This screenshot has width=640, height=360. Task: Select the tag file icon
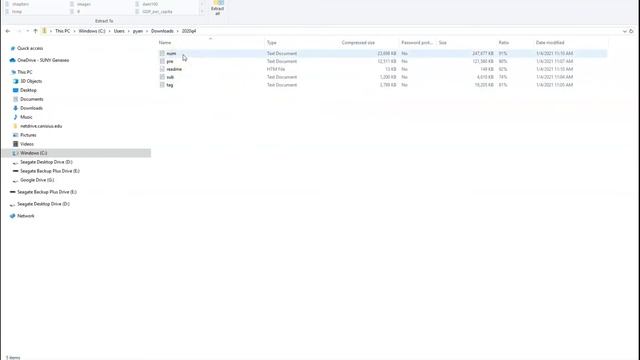tap(162, 85)
